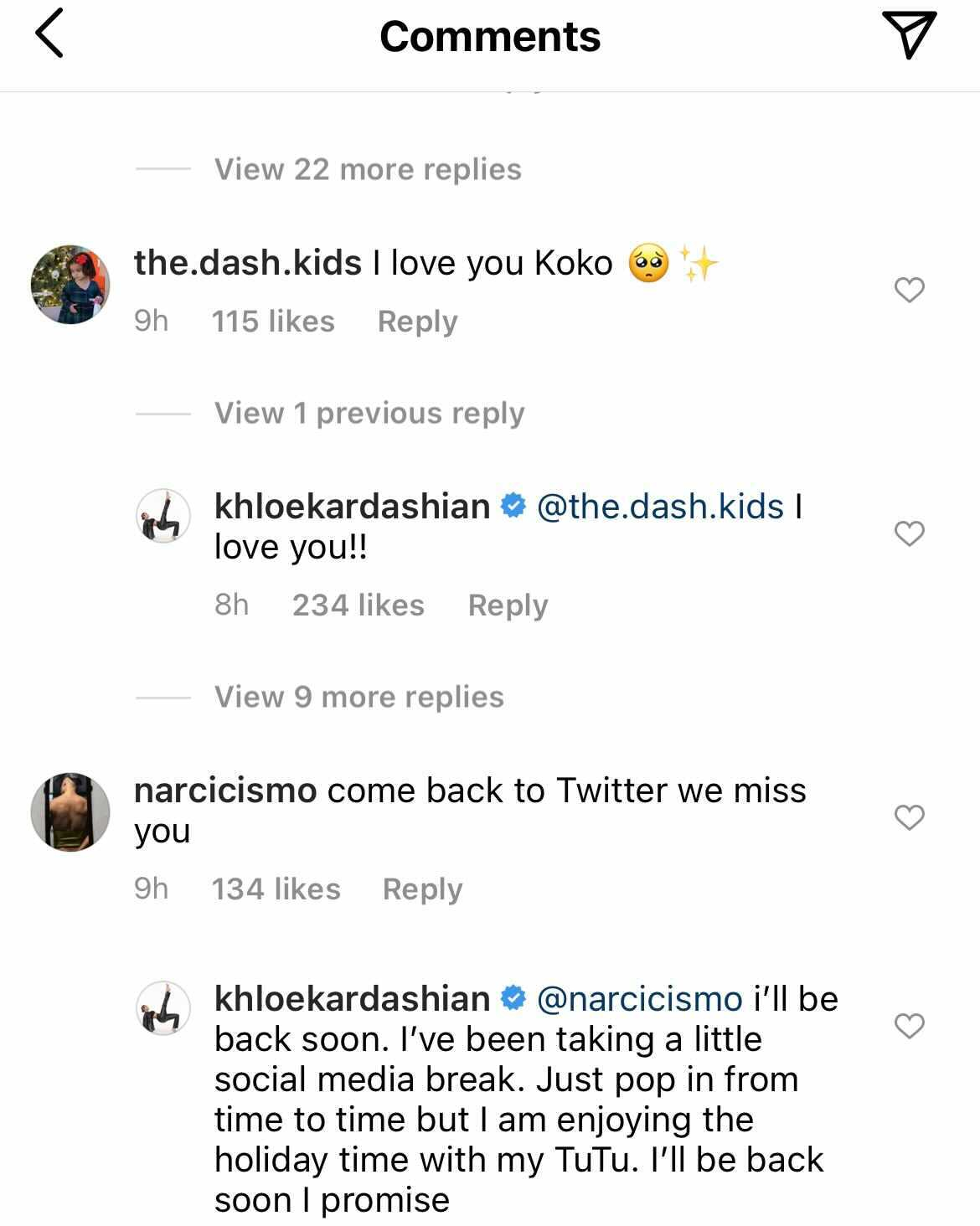Open narcicismo's profile avatar
Screen dimensions: 980x1226
(x=70, y=812)
